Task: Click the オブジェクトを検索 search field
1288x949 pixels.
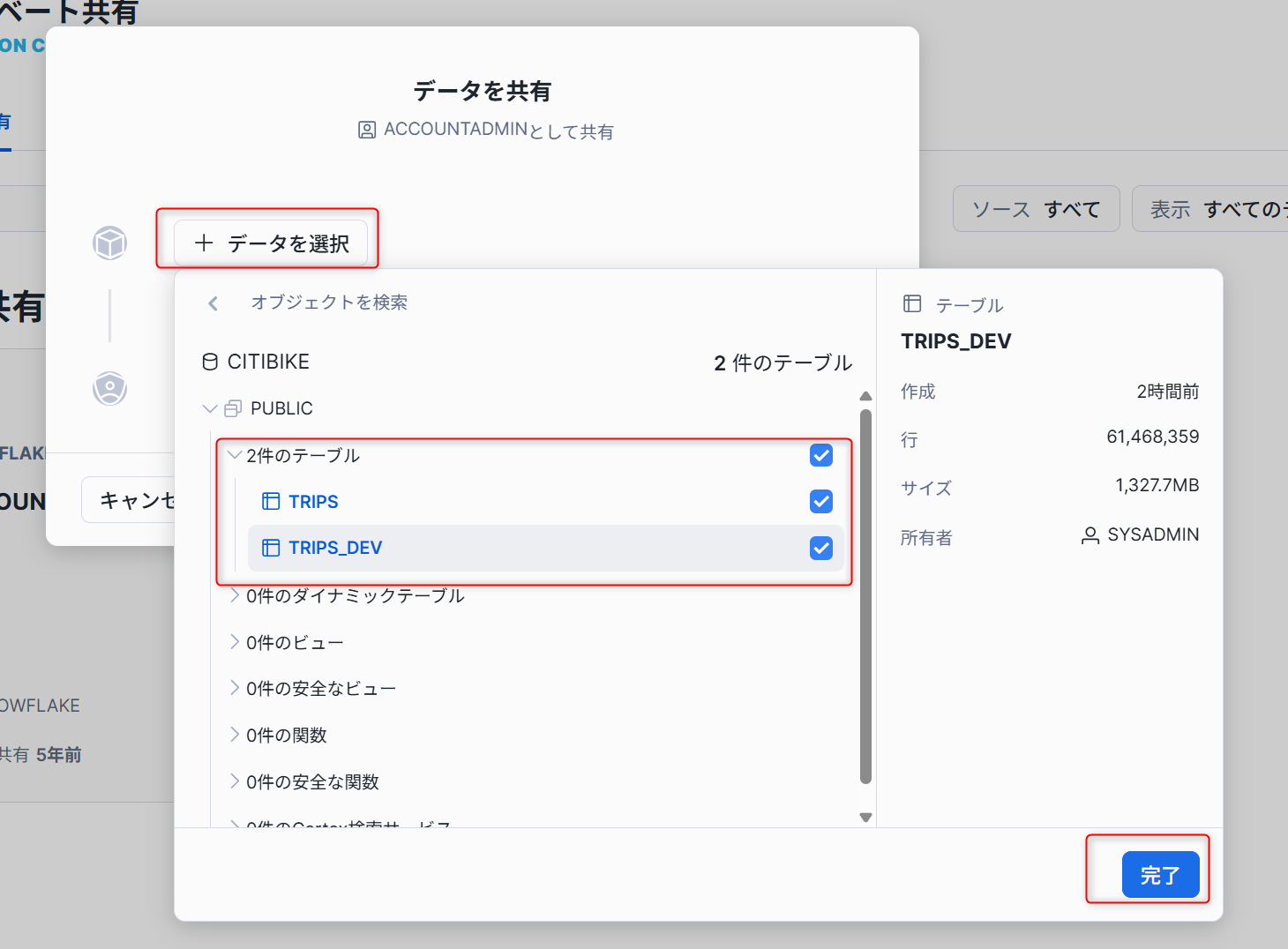Action: tap(328, 303)
